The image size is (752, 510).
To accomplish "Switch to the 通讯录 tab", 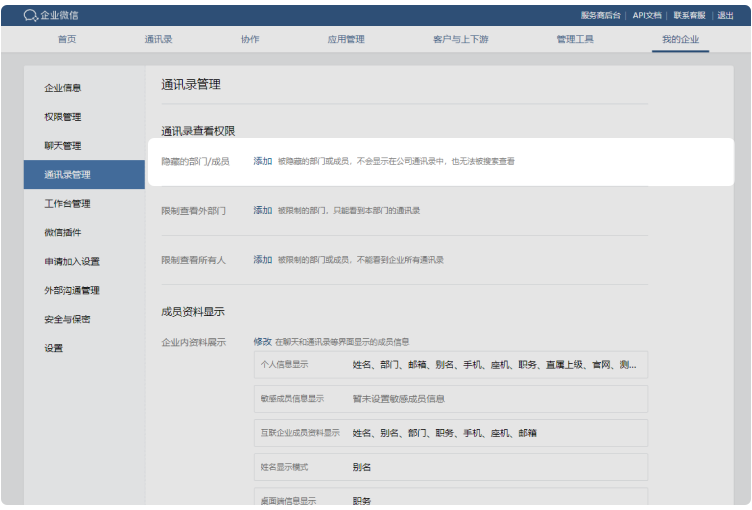I will pyautogui.click(x=158, y=39).
